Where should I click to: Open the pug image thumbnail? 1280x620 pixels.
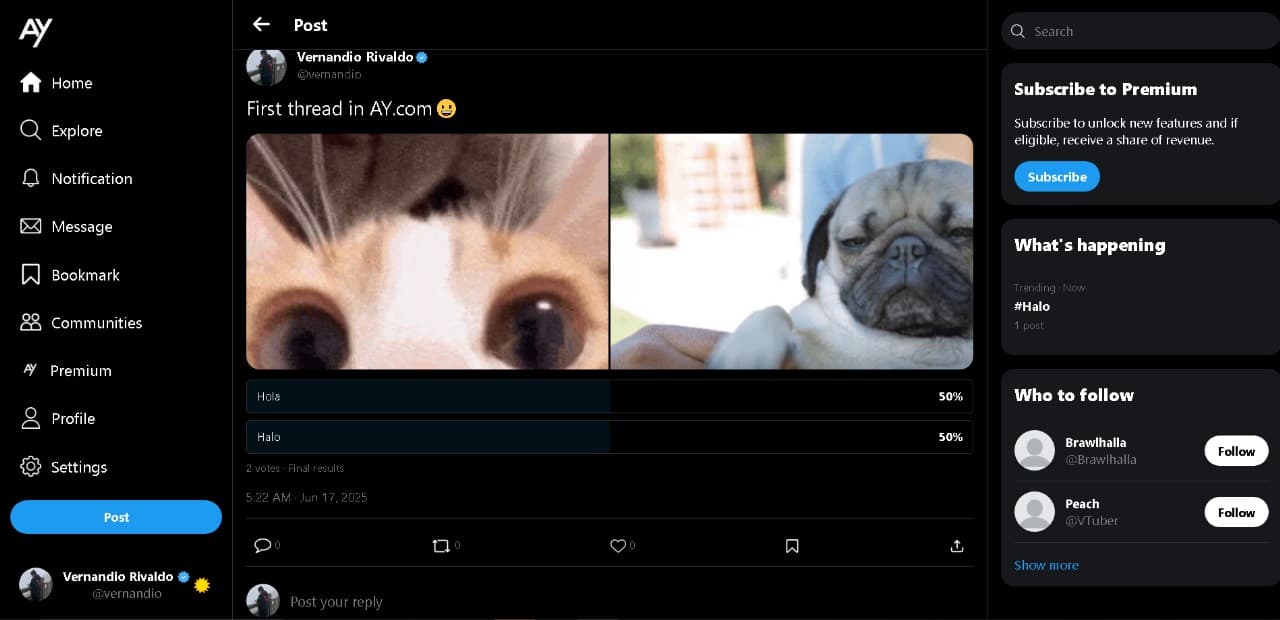pyautogui.click(x=791, y=251)
